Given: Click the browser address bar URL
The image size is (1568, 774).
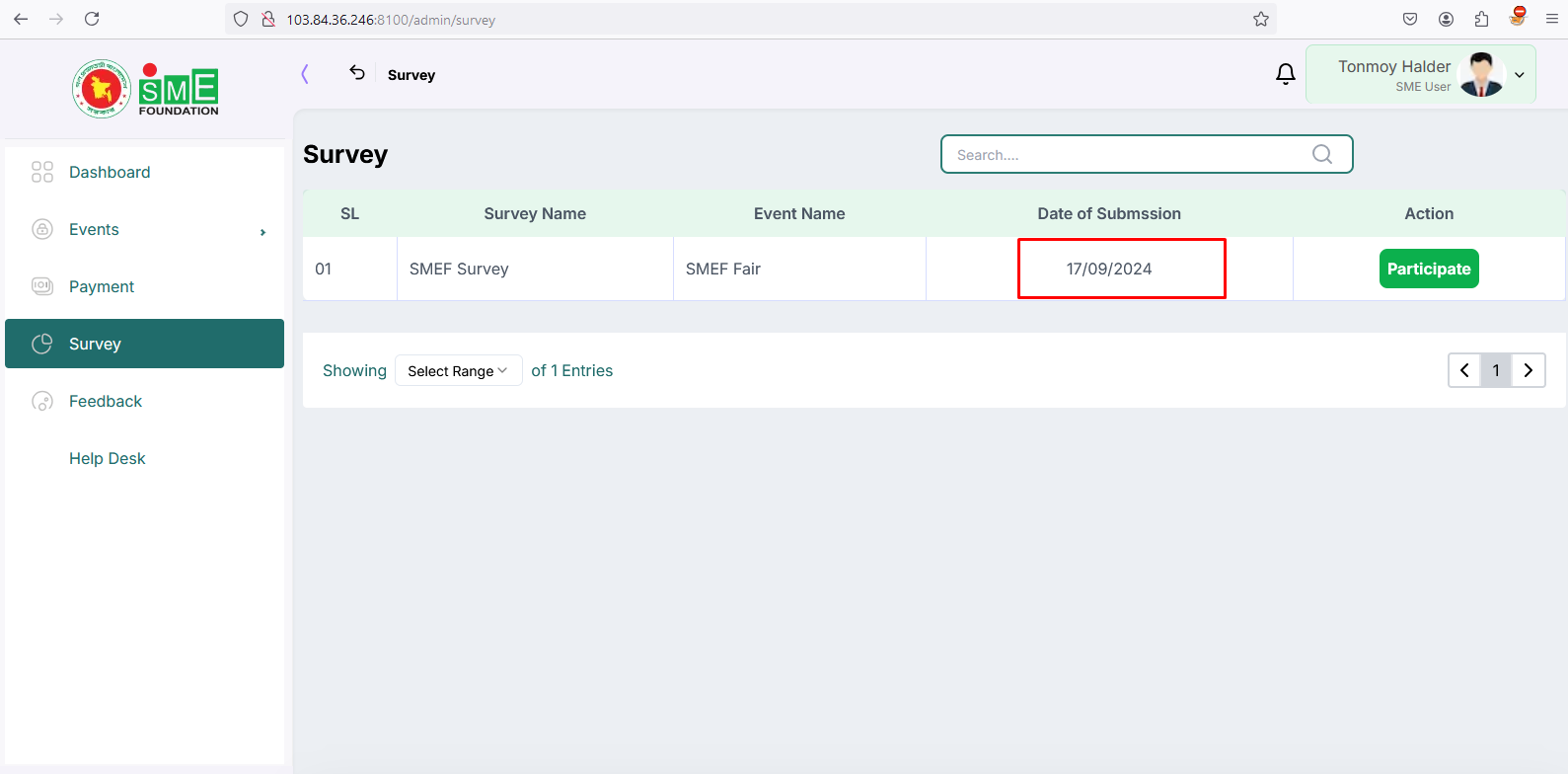Looking at the screenshot, I should tap(391, 20).
